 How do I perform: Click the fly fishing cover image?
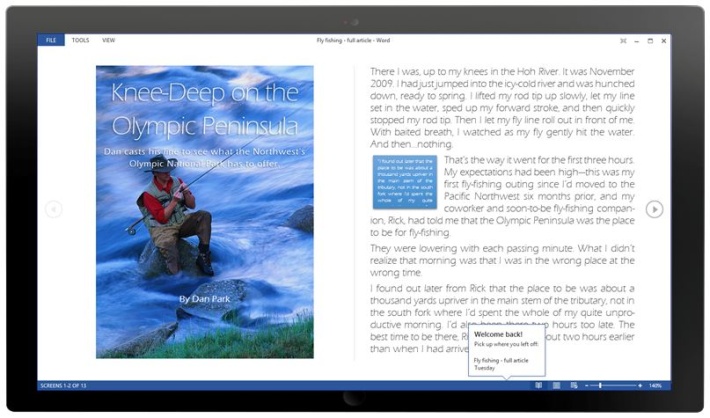204,211
